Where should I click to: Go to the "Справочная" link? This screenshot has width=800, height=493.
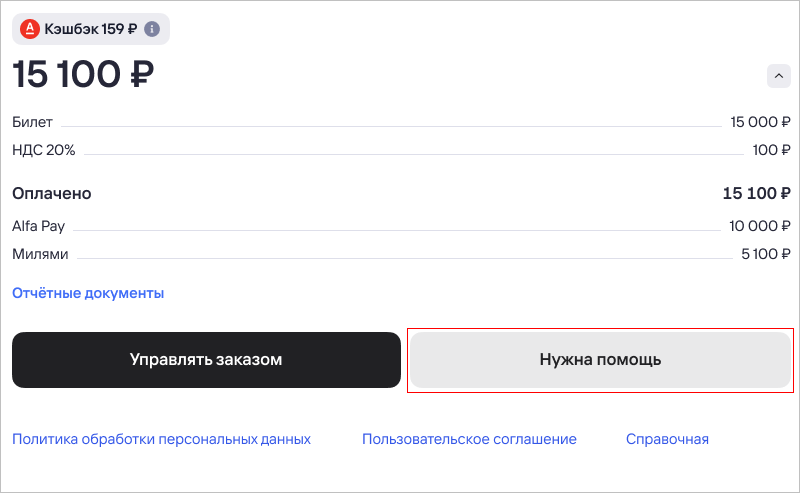pos(667,439)
